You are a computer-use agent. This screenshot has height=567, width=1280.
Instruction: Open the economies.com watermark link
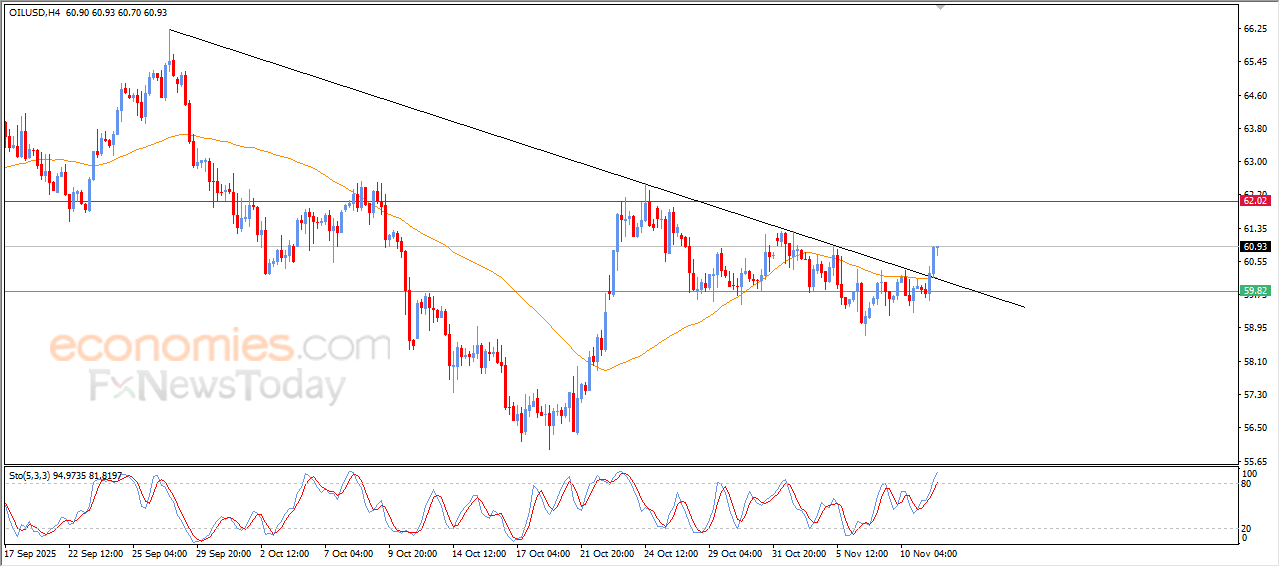(x=220, y=347)
